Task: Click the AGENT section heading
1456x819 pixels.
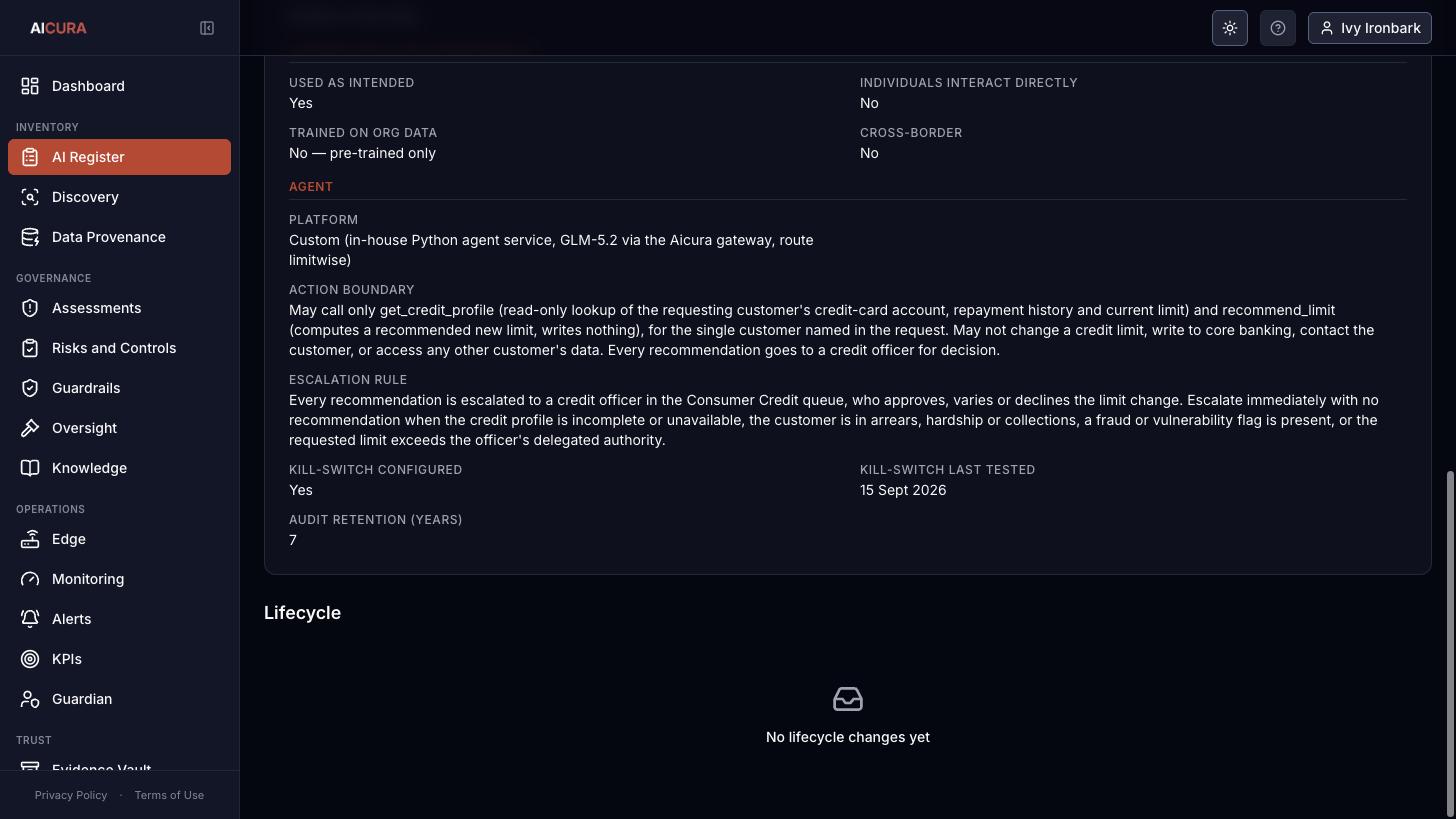Action: coord(311,187)
